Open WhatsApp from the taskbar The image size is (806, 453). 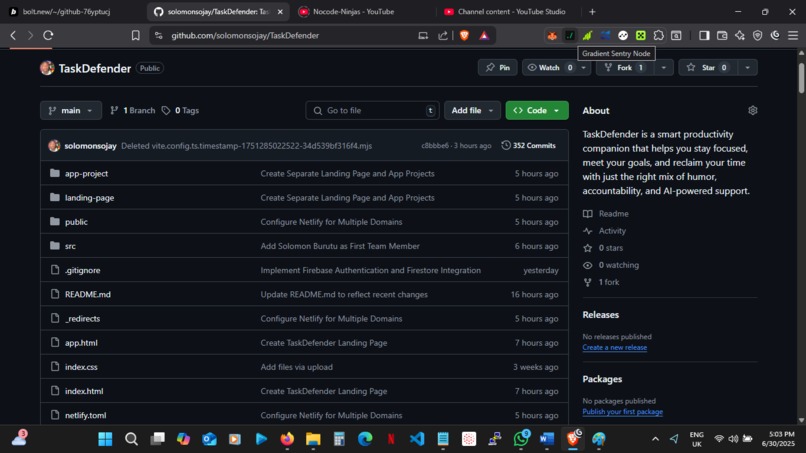click(521, 439)
